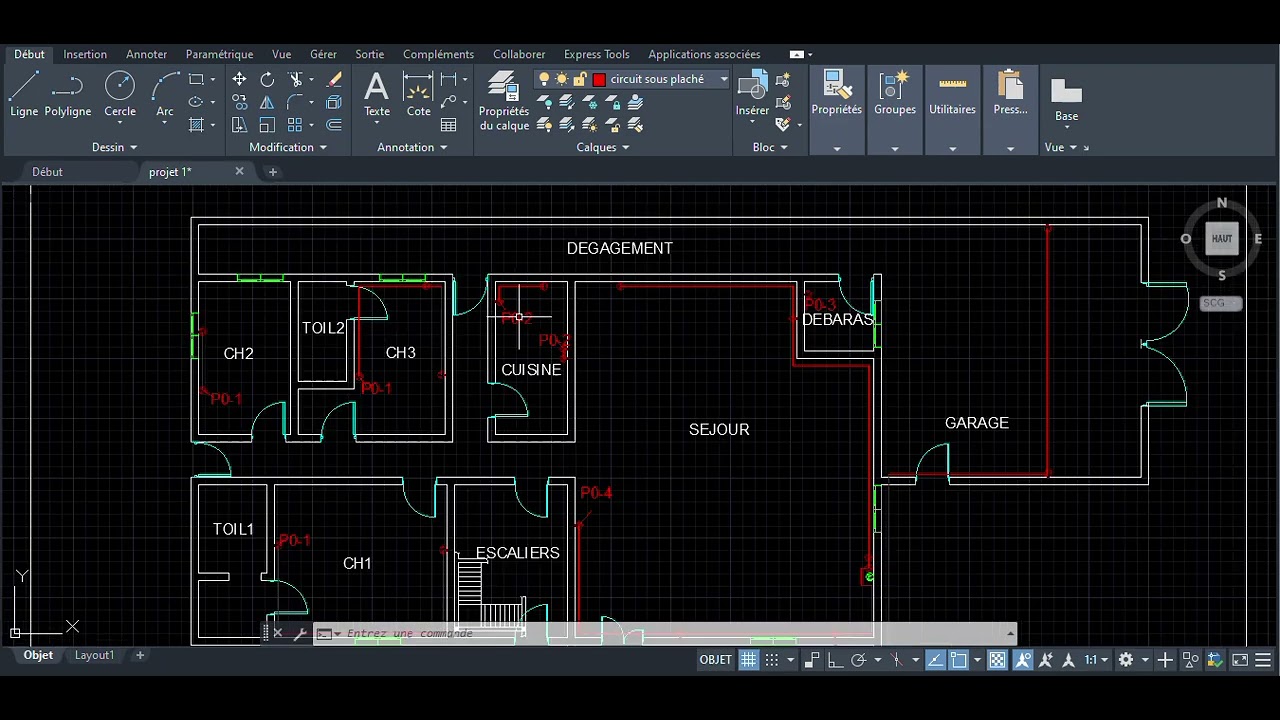Choose the Cercle tool

click(x=119, y=94)
